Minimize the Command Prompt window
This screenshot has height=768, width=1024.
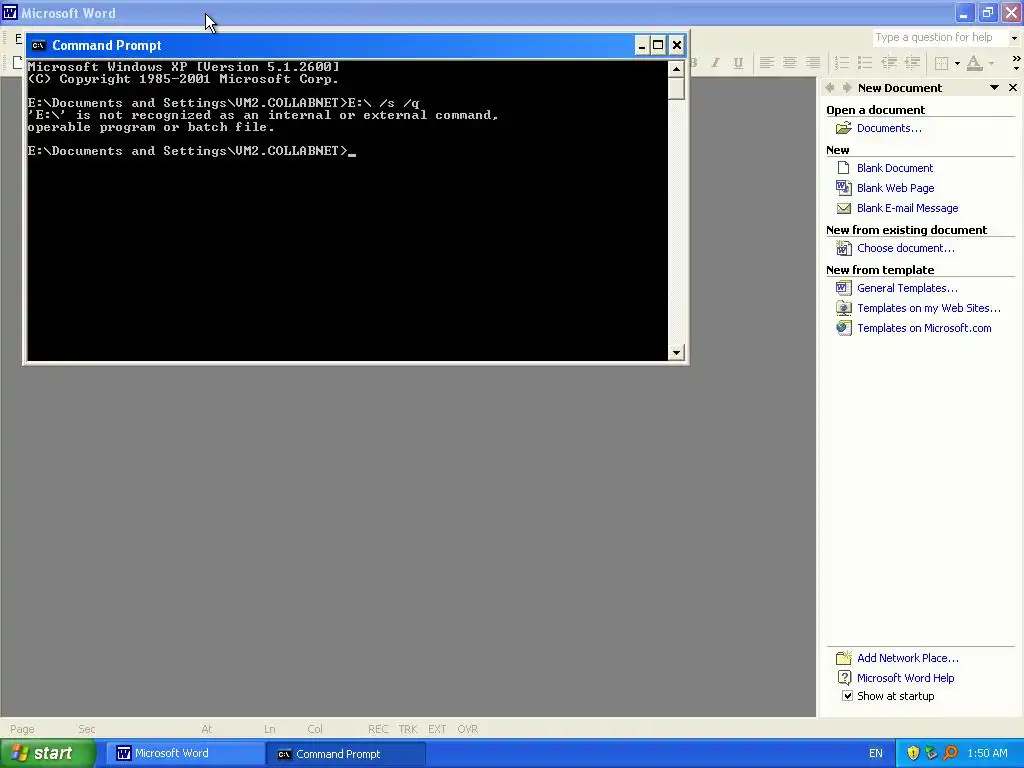(x=641, y=45)
